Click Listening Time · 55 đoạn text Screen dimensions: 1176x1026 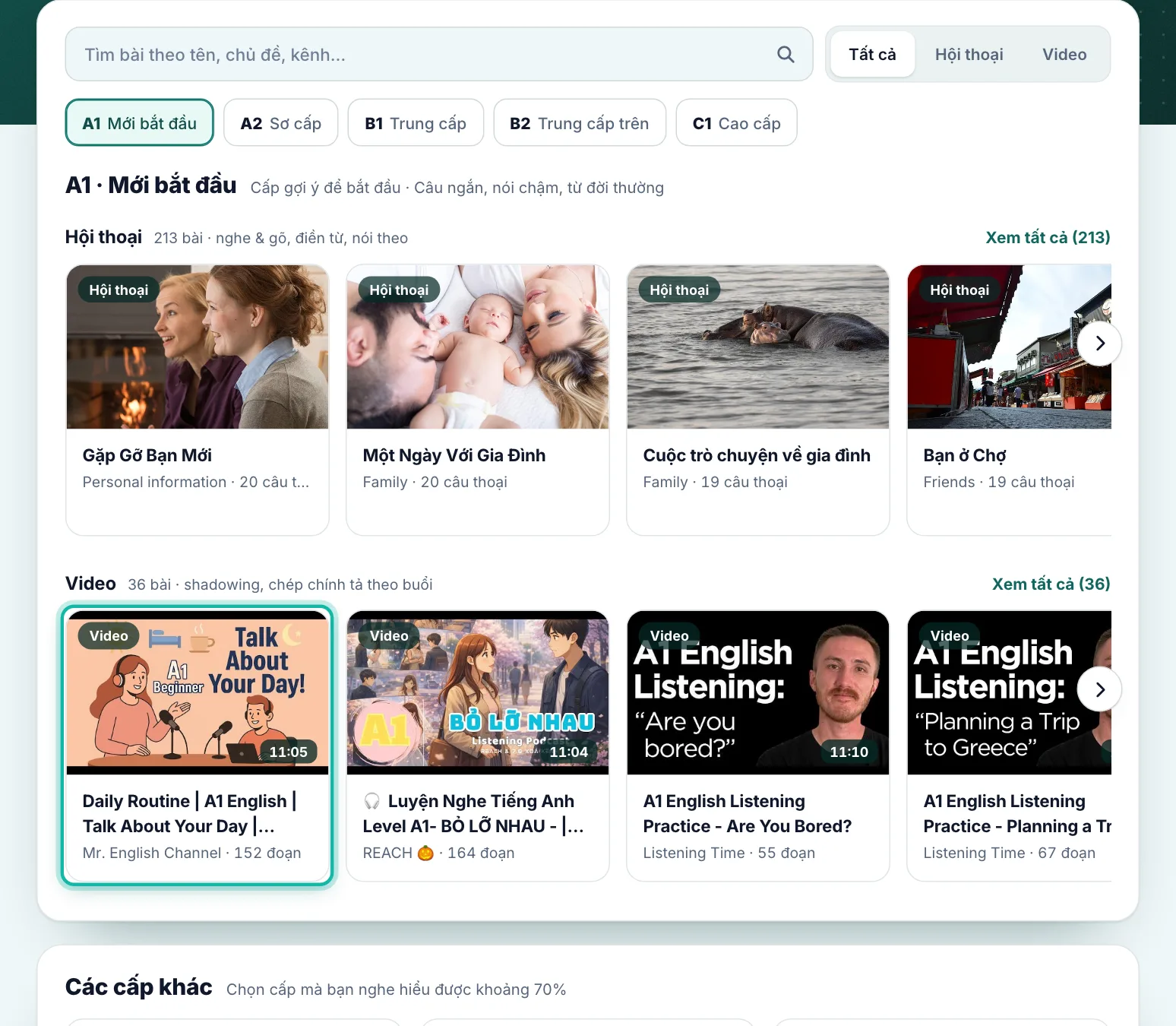pos(729,853)
